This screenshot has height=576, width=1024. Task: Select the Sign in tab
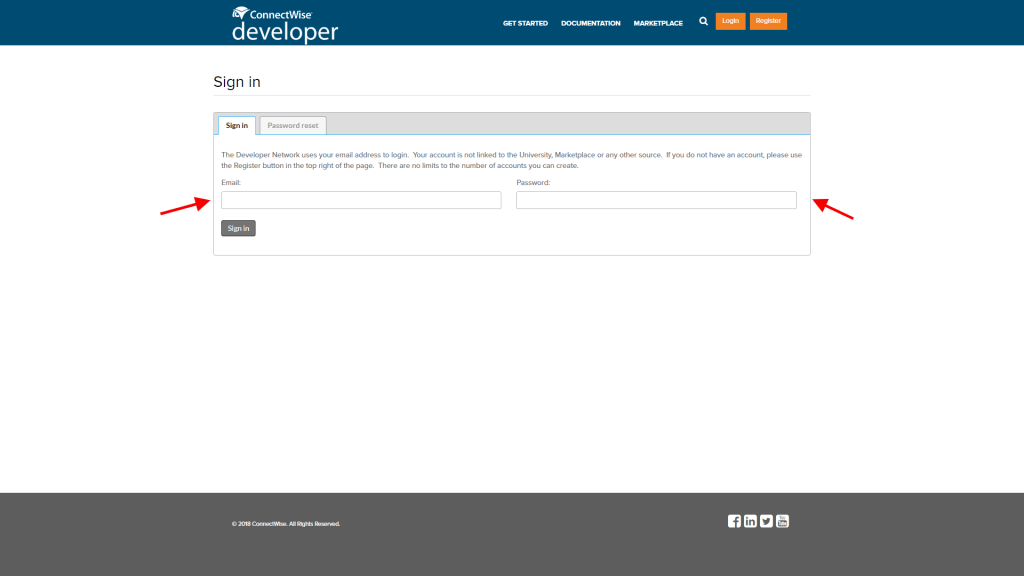pos(236,125)
